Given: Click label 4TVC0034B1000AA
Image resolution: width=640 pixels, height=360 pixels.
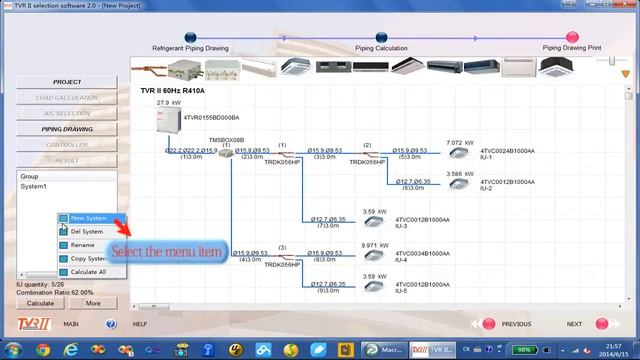Looking at the screenshot, I should [x=422, y=253].
